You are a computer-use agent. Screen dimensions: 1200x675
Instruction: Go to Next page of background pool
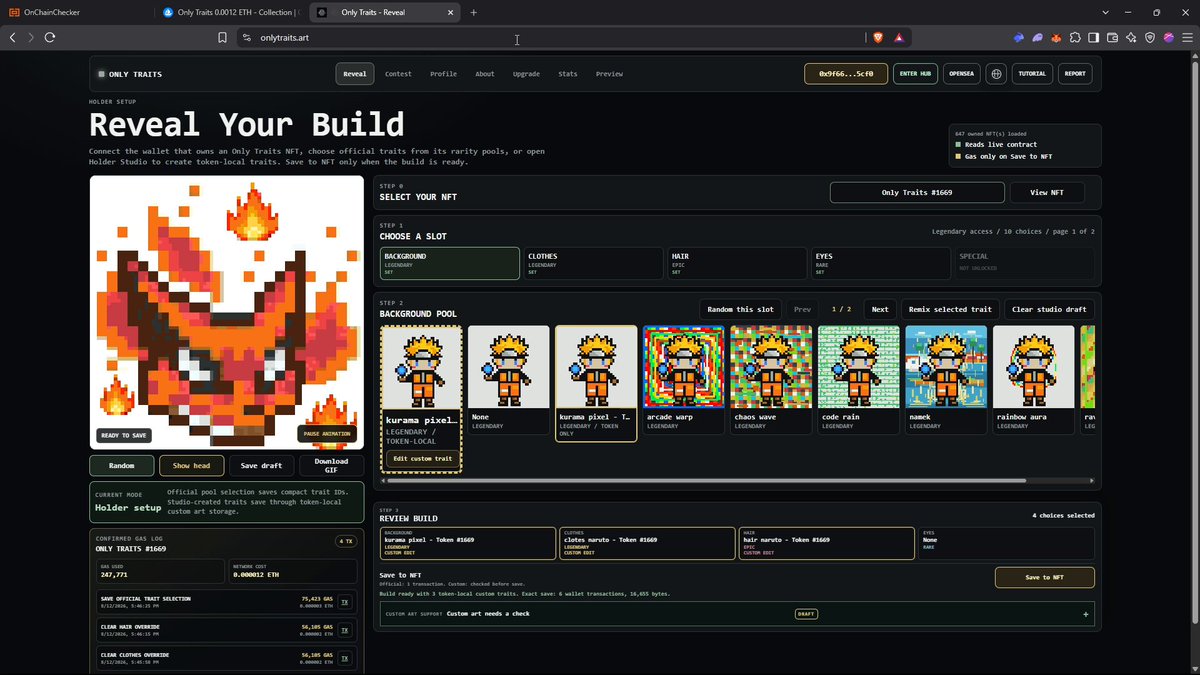point(879,309)
